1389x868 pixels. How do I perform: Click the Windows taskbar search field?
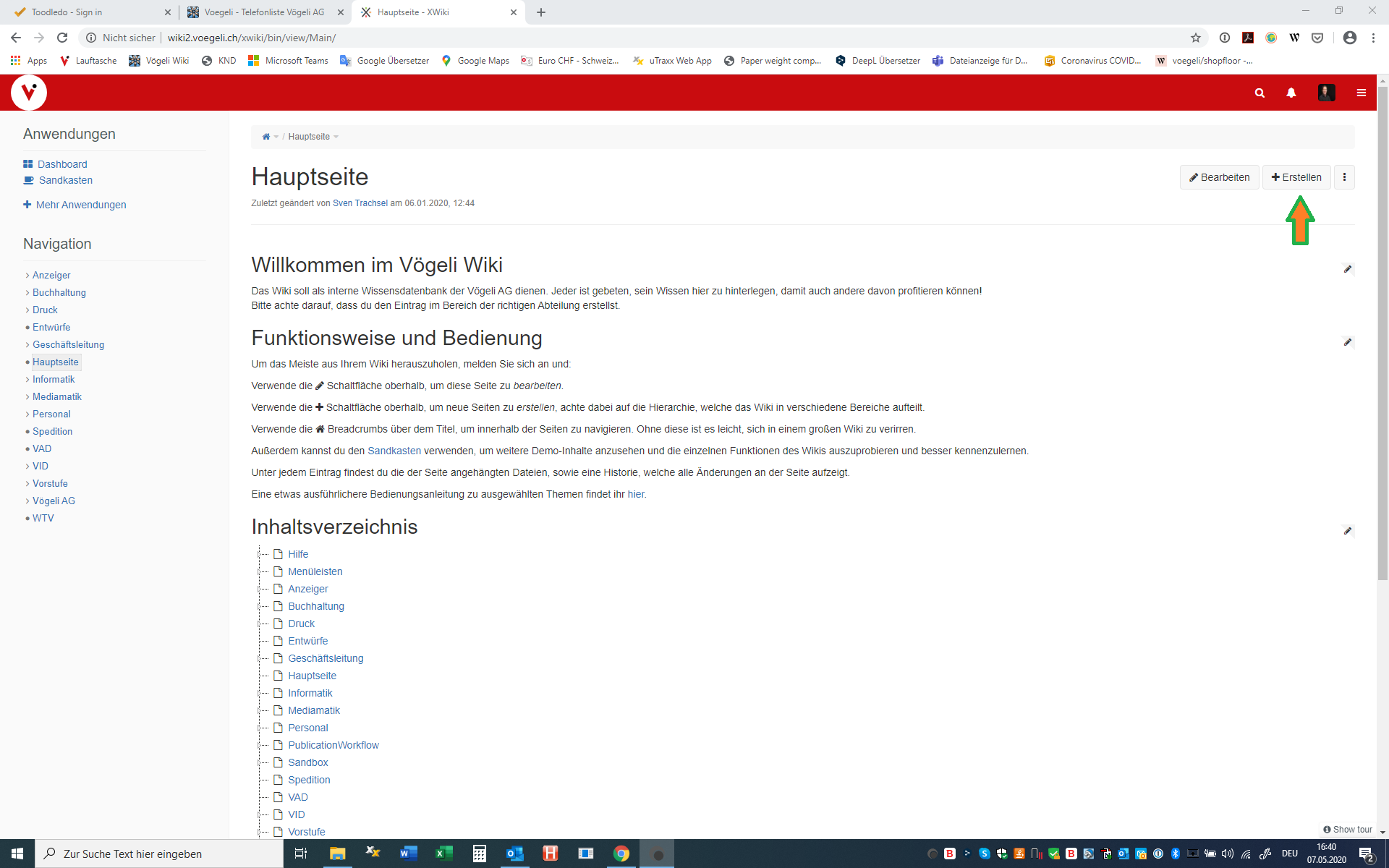(159, 854)
